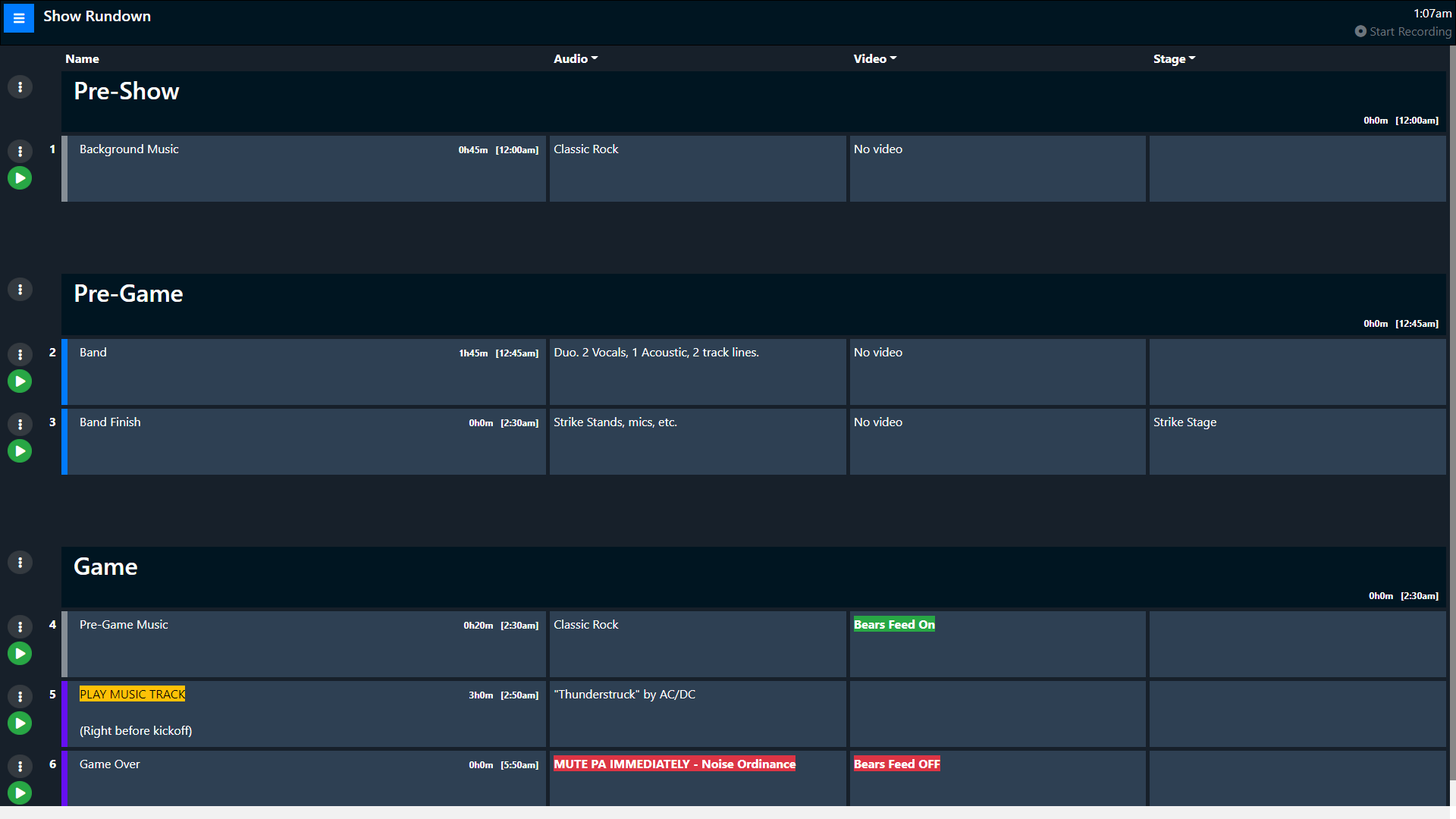This screenshot has height=819, width=1456.
Task: Open the Audio column dropdown
Action: click(x=576, y=58)
